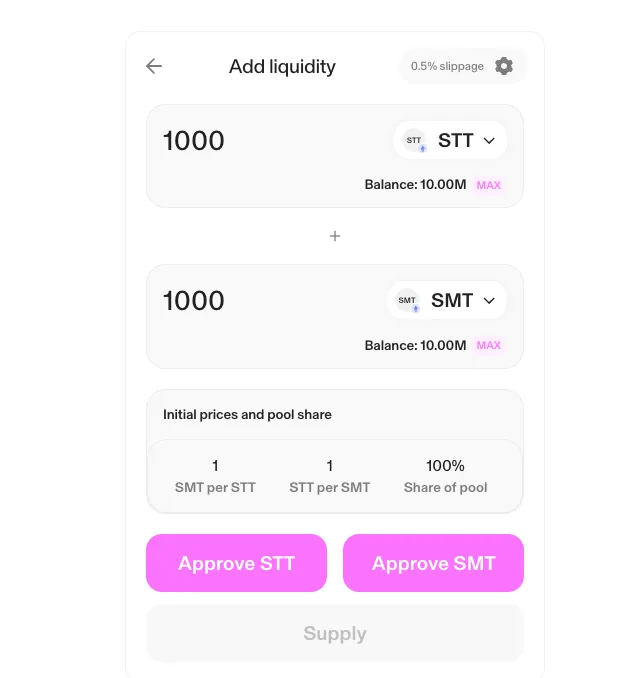627x678 pixels.
Task: Click the SMT per STT price value
Action: 215,466
